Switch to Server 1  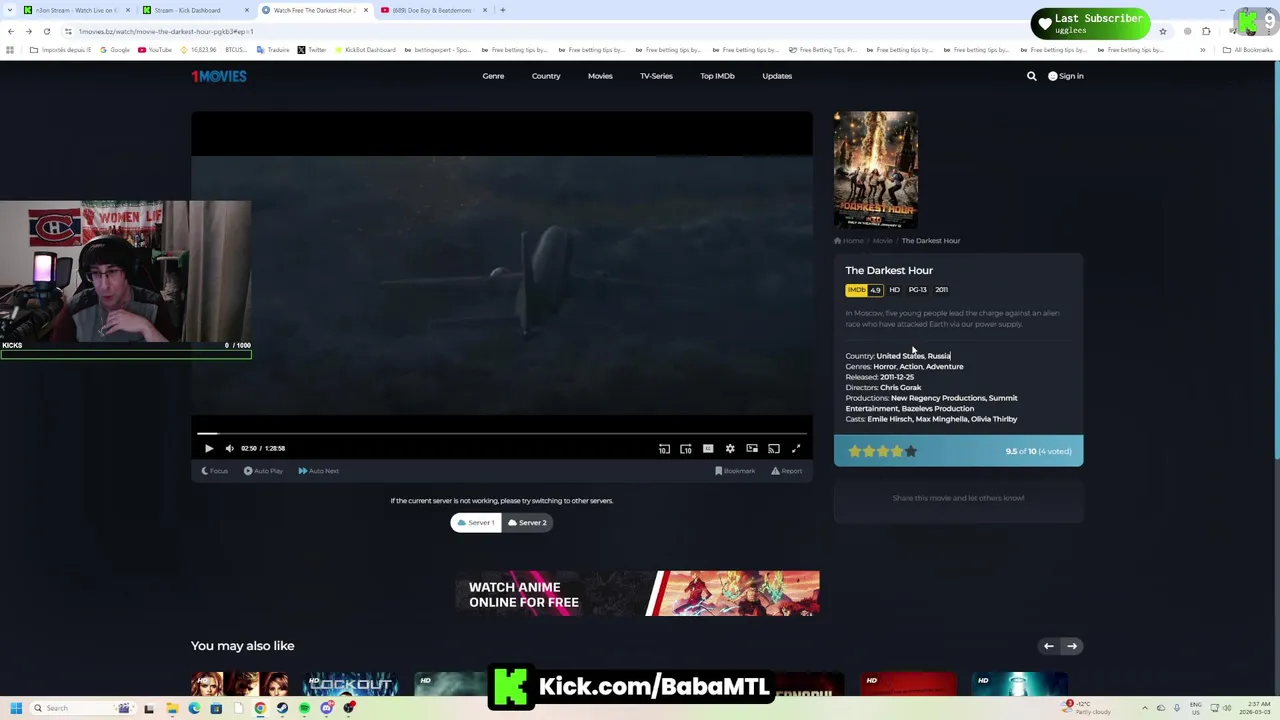pos(476,522)
